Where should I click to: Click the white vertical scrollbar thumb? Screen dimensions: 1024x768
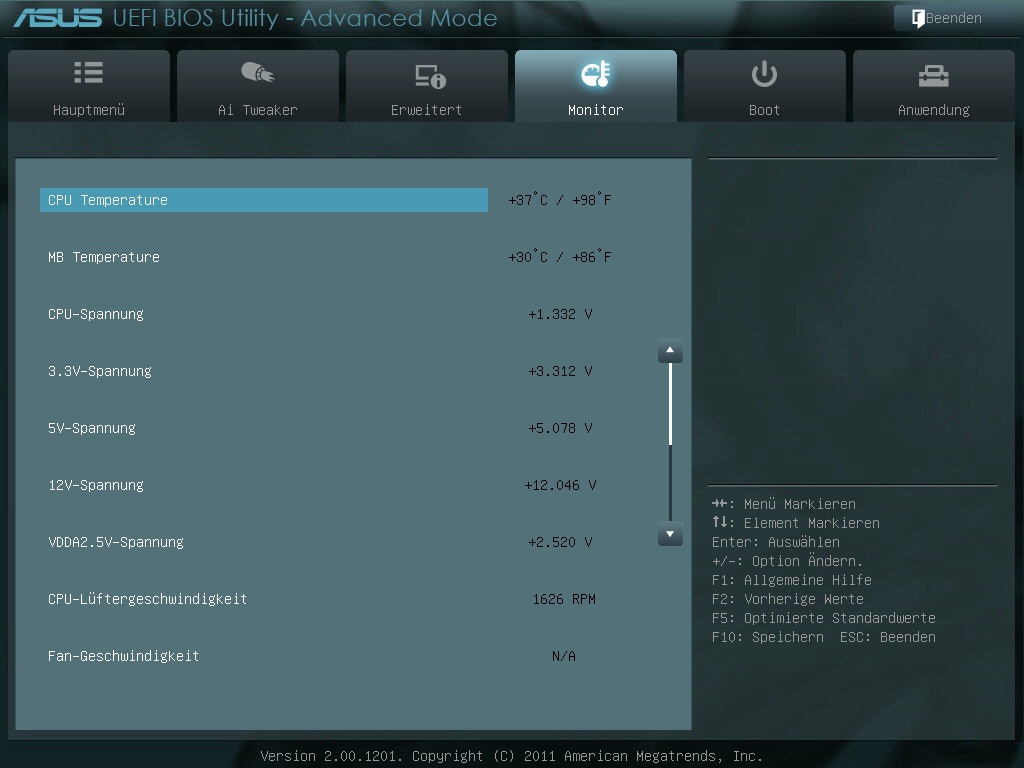670,404
